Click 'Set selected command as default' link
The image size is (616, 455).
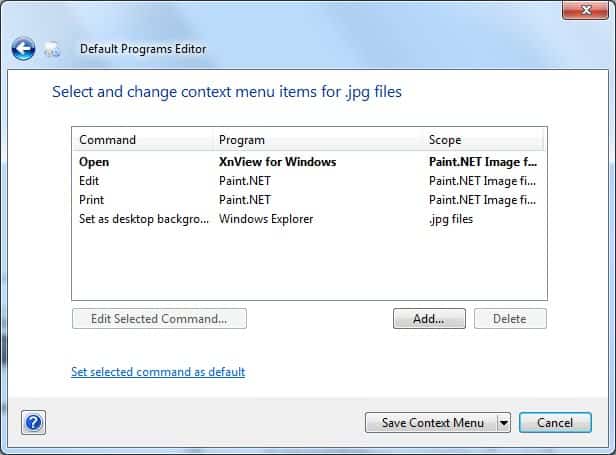click(x=158, y=372)
